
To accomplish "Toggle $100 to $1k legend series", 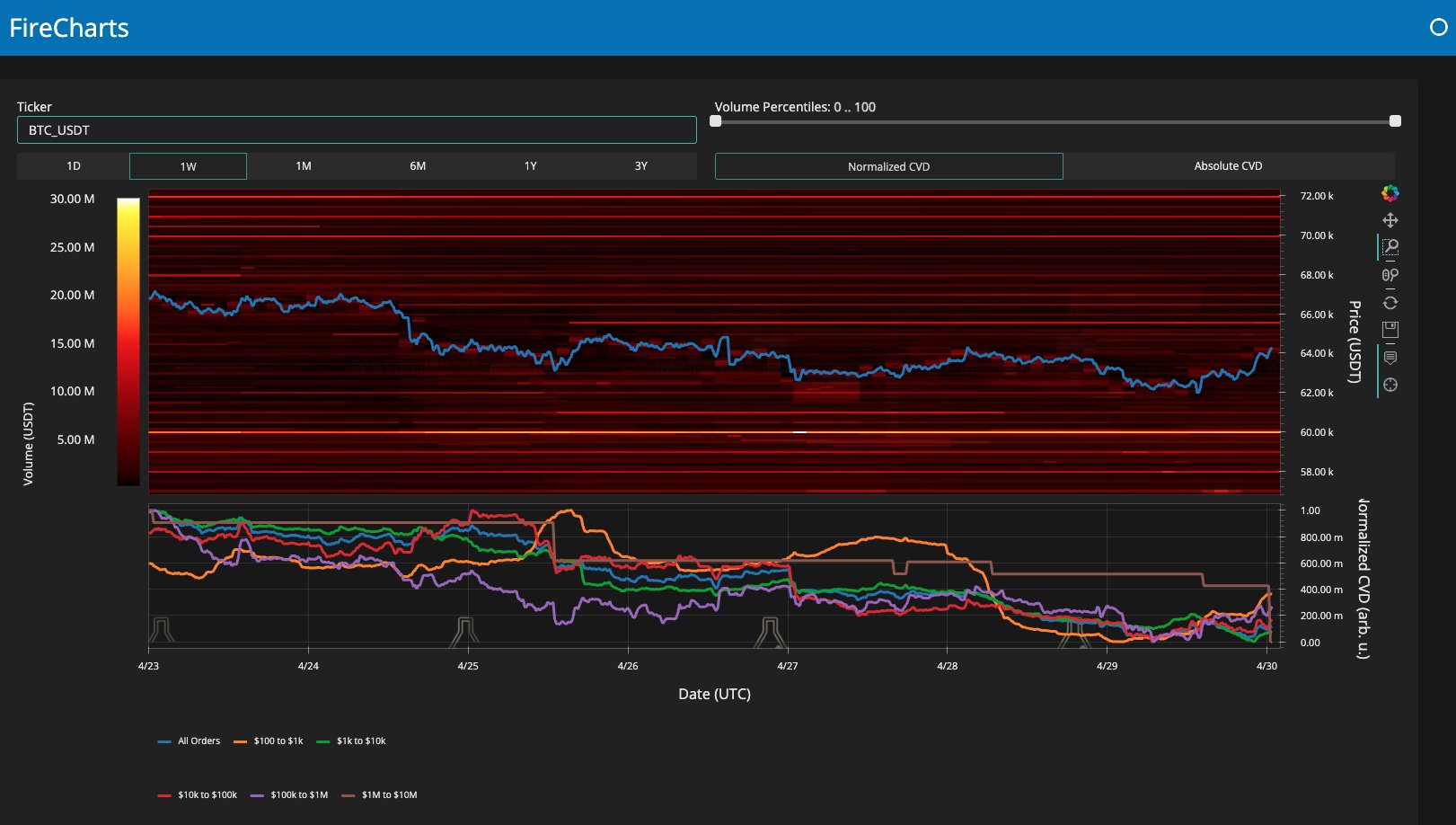I will tap(269, 741).
